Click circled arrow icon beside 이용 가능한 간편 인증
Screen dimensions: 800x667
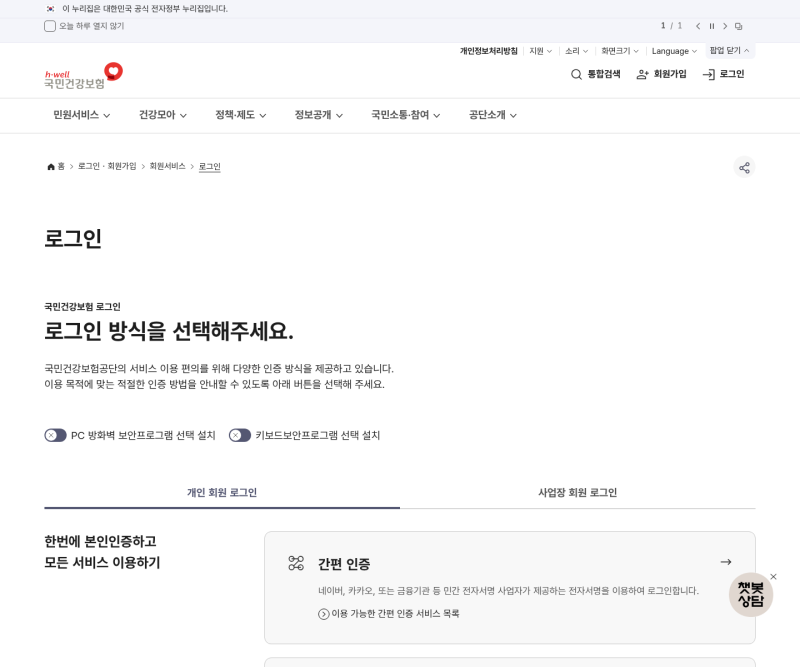click(323, 614)
